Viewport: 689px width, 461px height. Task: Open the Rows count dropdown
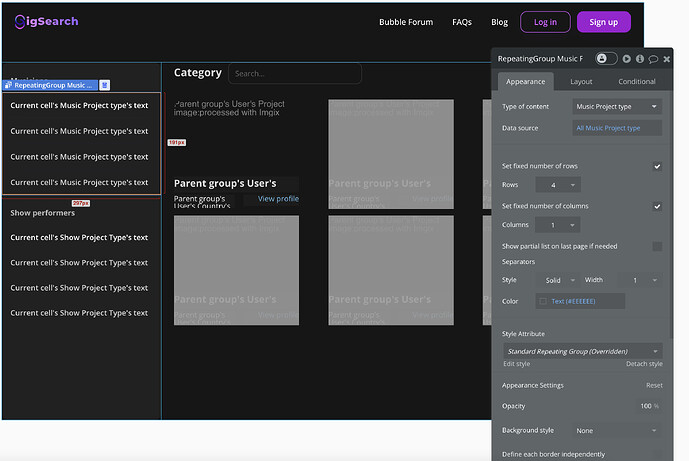(558, 185)
